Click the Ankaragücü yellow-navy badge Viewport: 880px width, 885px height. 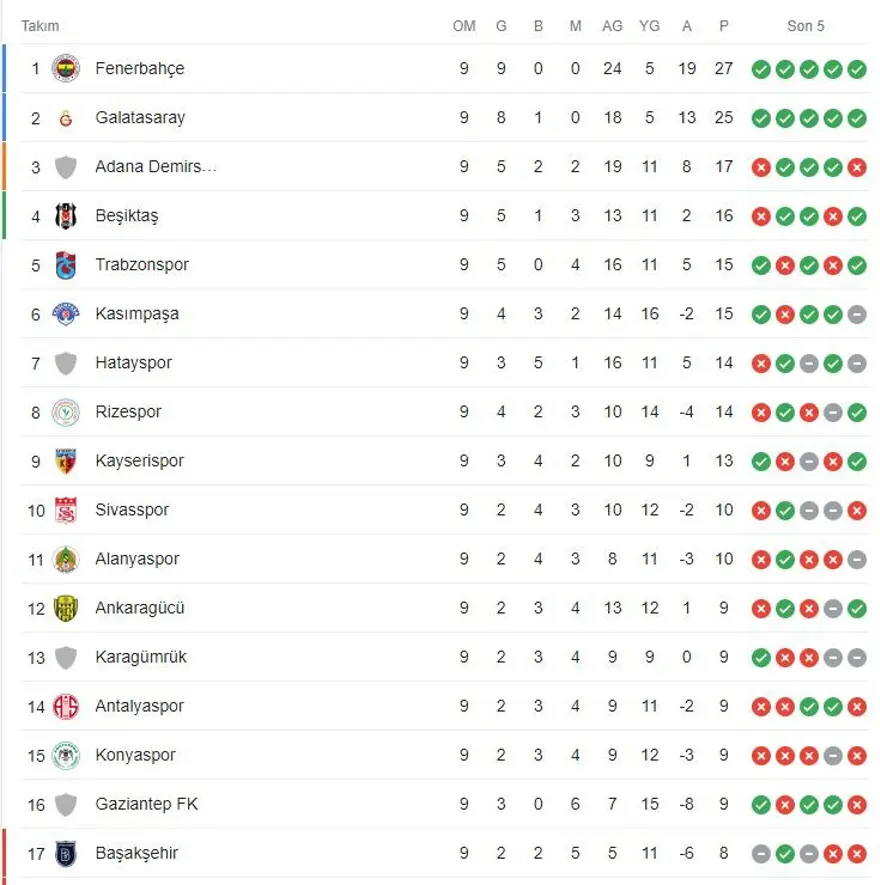(x=66, y=608)
